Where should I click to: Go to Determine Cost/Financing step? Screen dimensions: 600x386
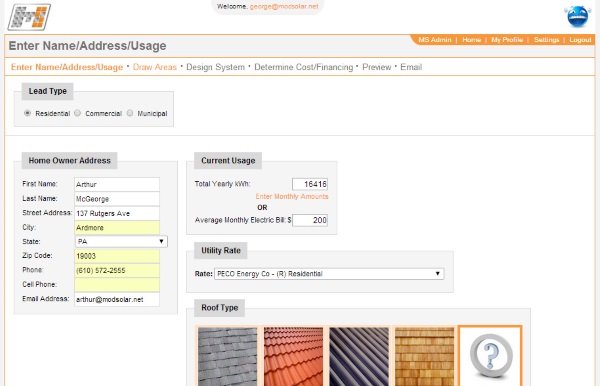tap(304, 67)
